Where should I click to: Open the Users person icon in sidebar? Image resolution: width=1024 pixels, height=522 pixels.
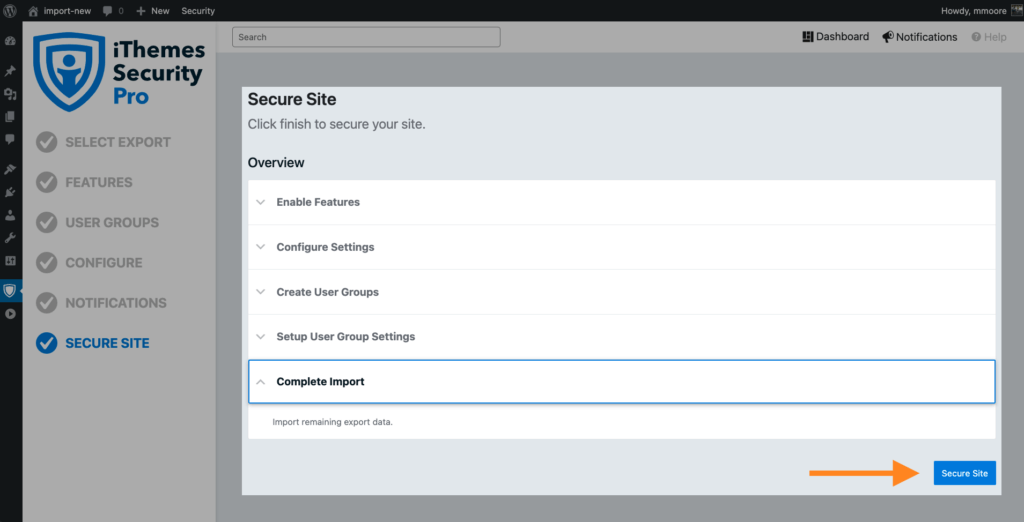tap(10, 215)
